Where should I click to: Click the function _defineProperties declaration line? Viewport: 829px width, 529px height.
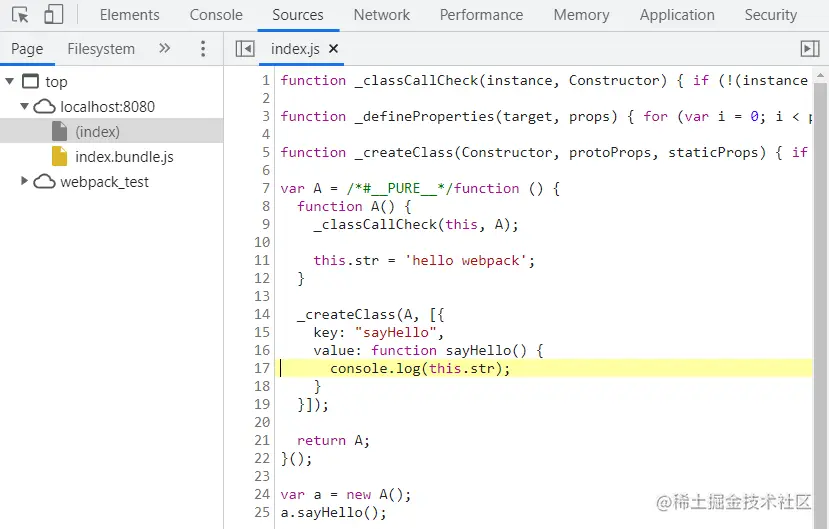(546, 116)
